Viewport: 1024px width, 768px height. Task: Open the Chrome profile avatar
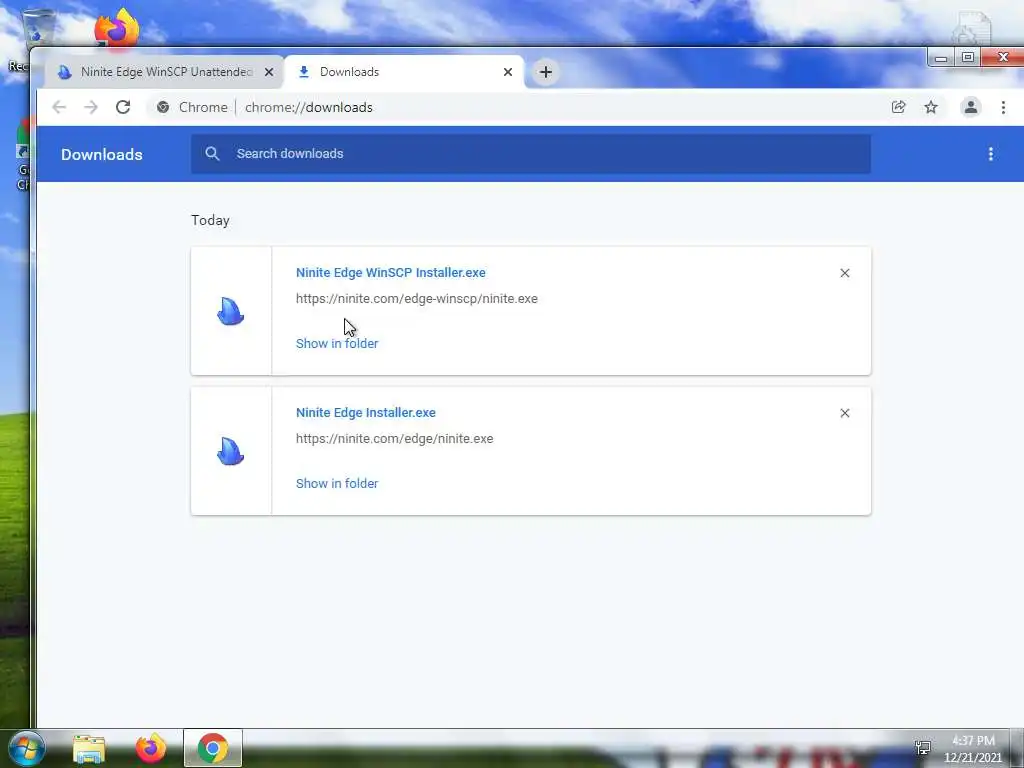(x=971, y=107)
